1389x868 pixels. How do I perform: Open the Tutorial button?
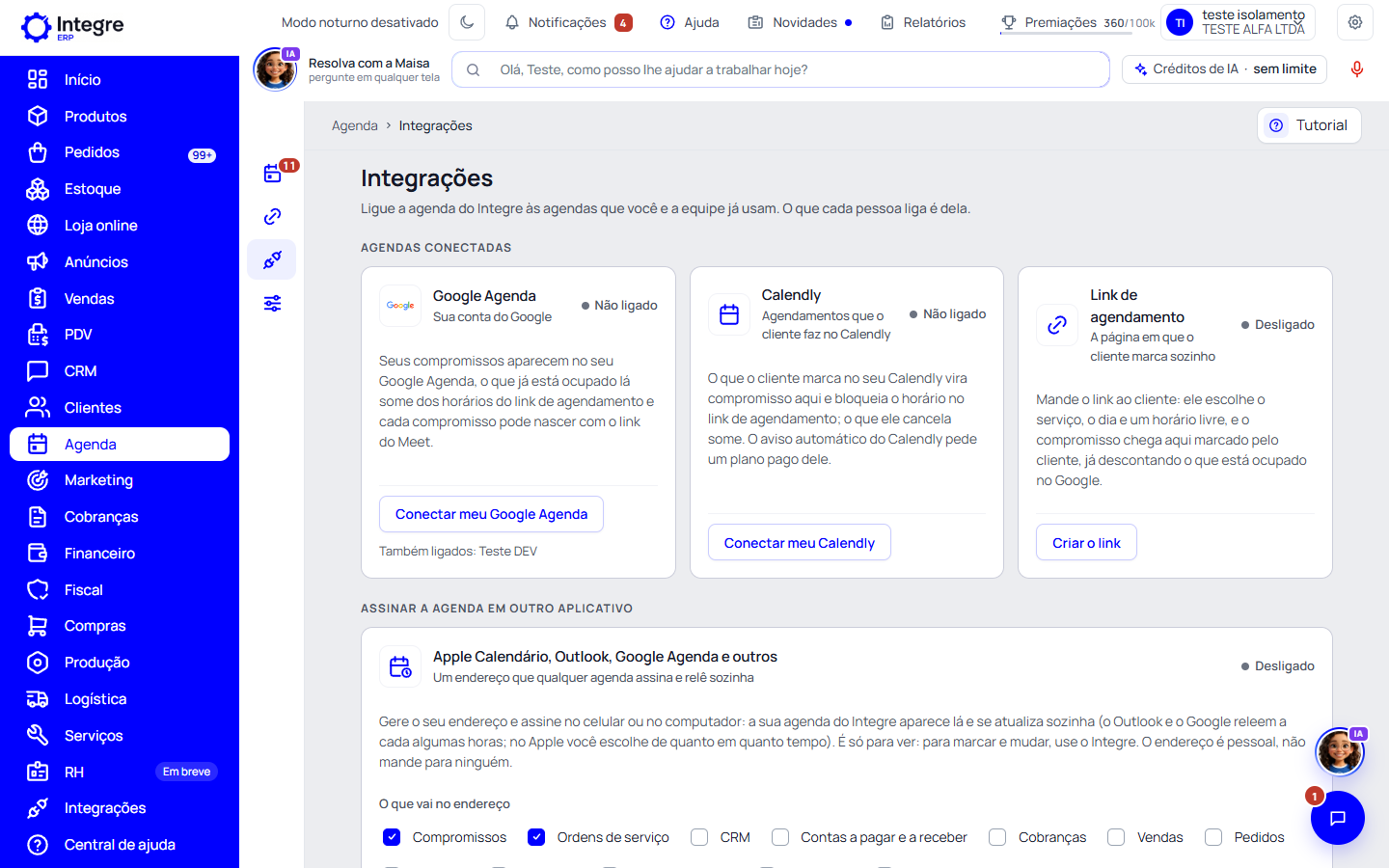pos(1309,125)
